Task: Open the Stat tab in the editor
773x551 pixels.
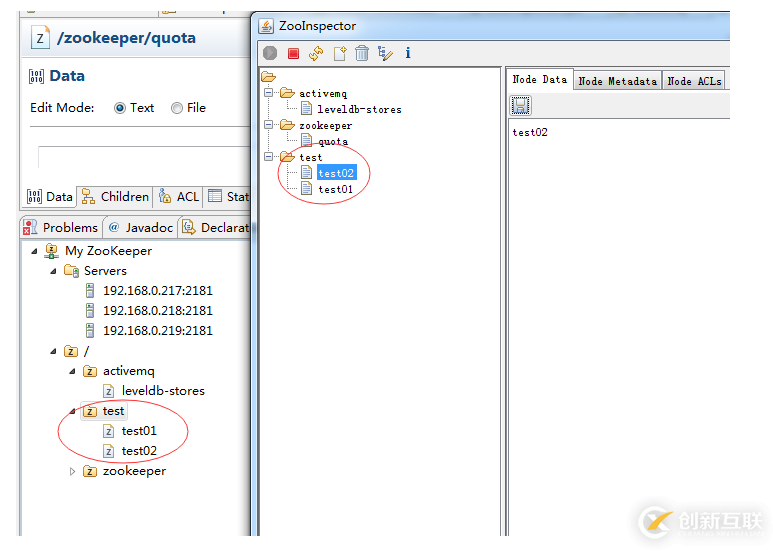Action: point(229,197)
